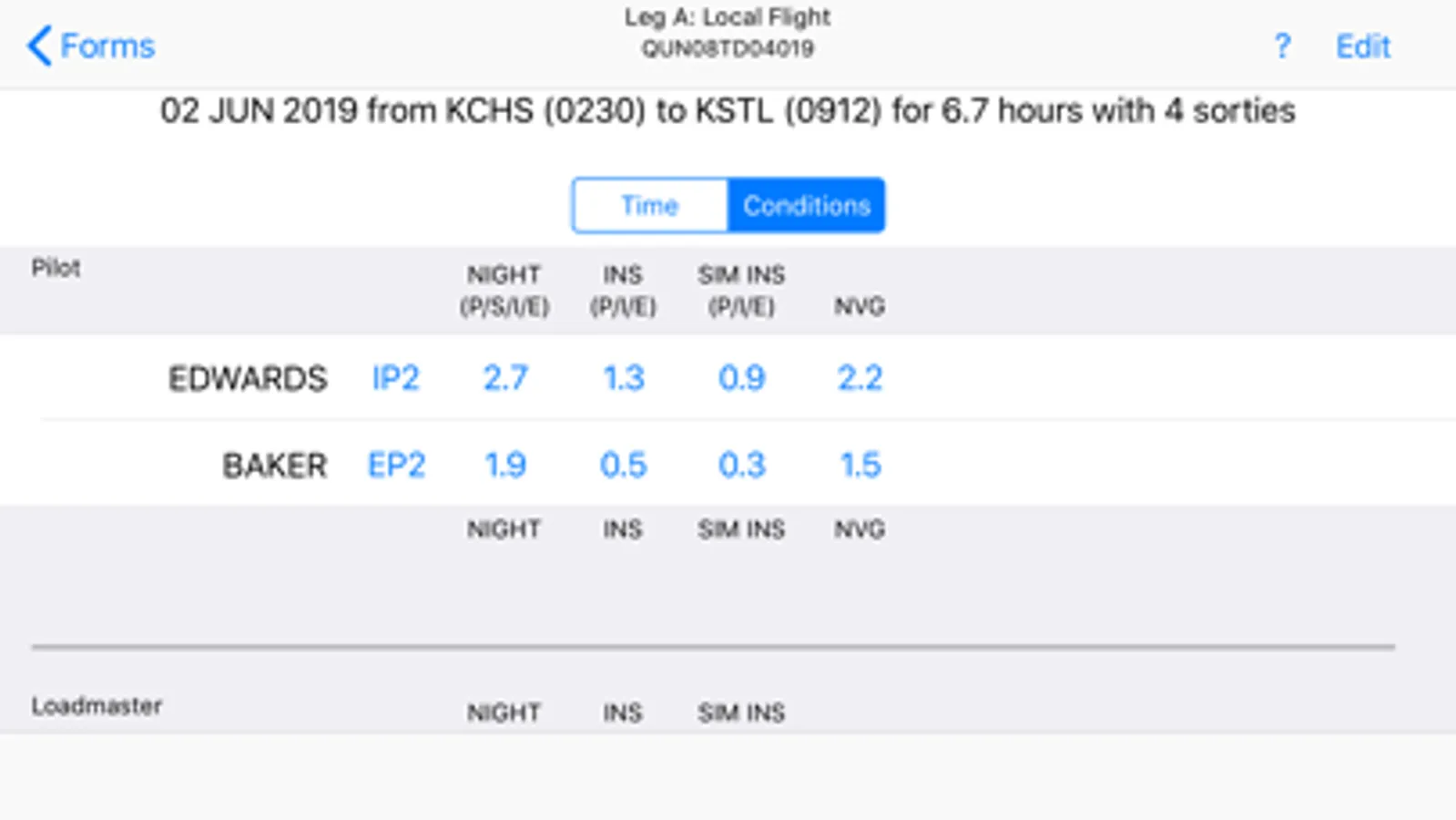Click the EDWARDS pilot name
This screenshot has height=820, width=1456.
pyautogui.click(x=248, y=378)
